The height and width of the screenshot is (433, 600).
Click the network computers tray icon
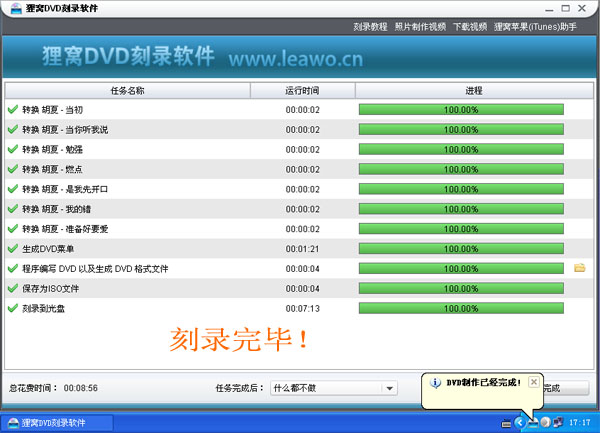(558, 422)
